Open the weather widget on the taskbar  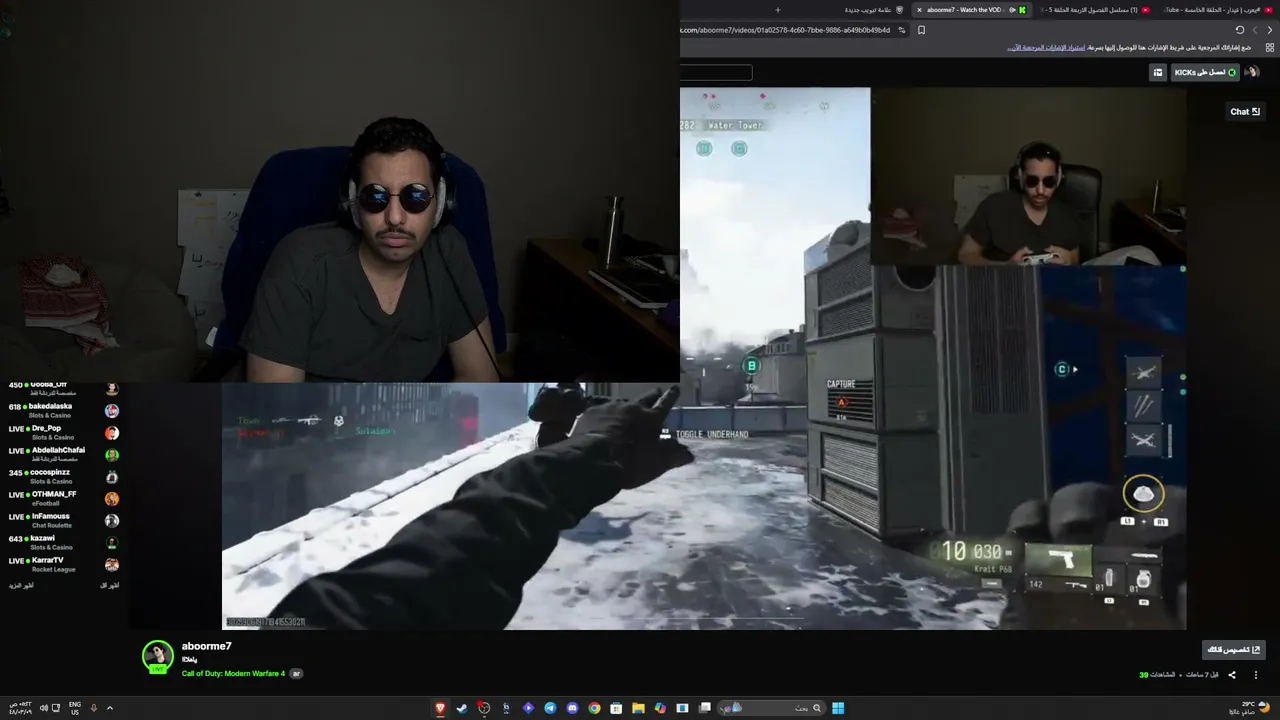pos(1248,708)
